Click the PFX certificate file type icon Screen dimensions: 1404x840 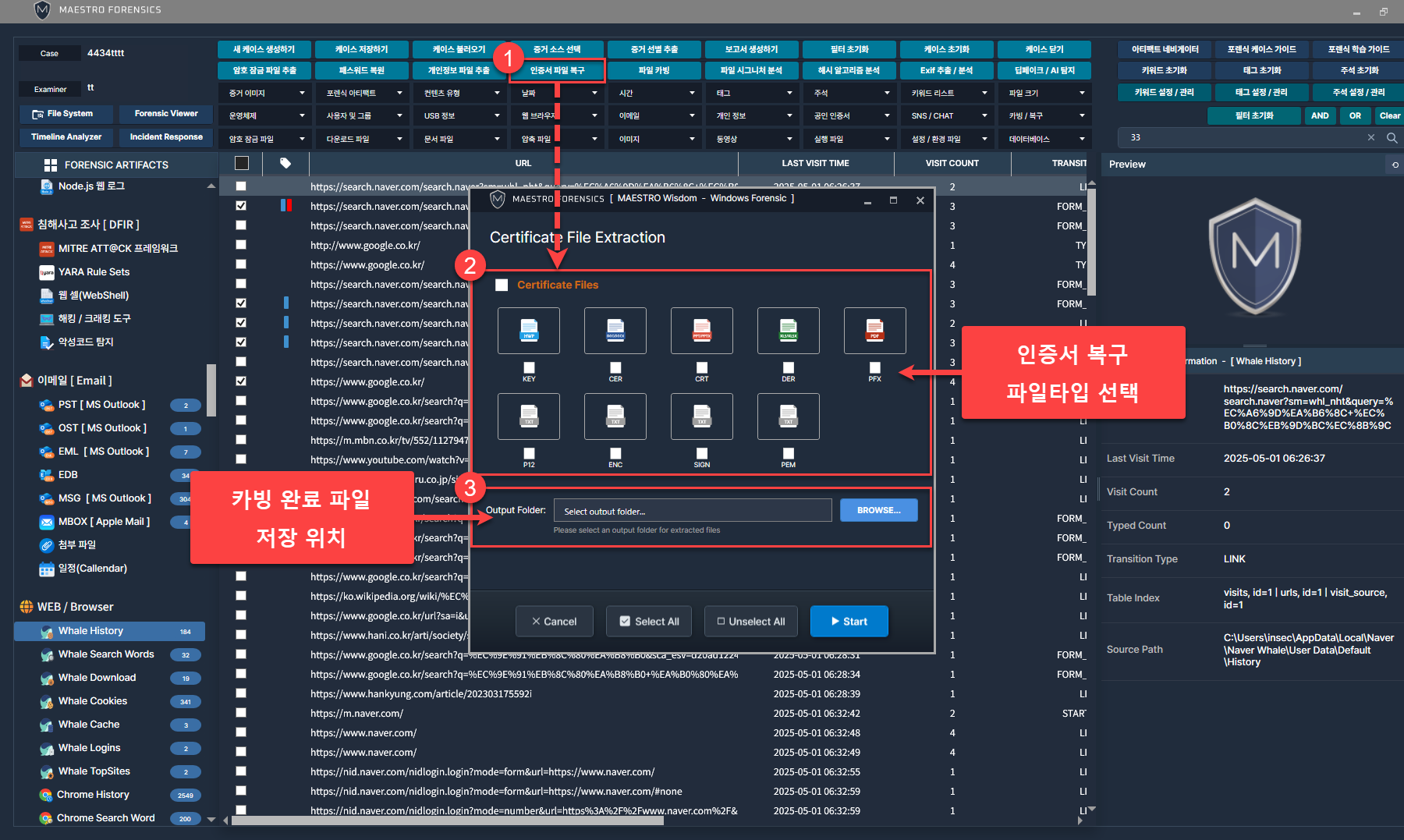(874, 331)
